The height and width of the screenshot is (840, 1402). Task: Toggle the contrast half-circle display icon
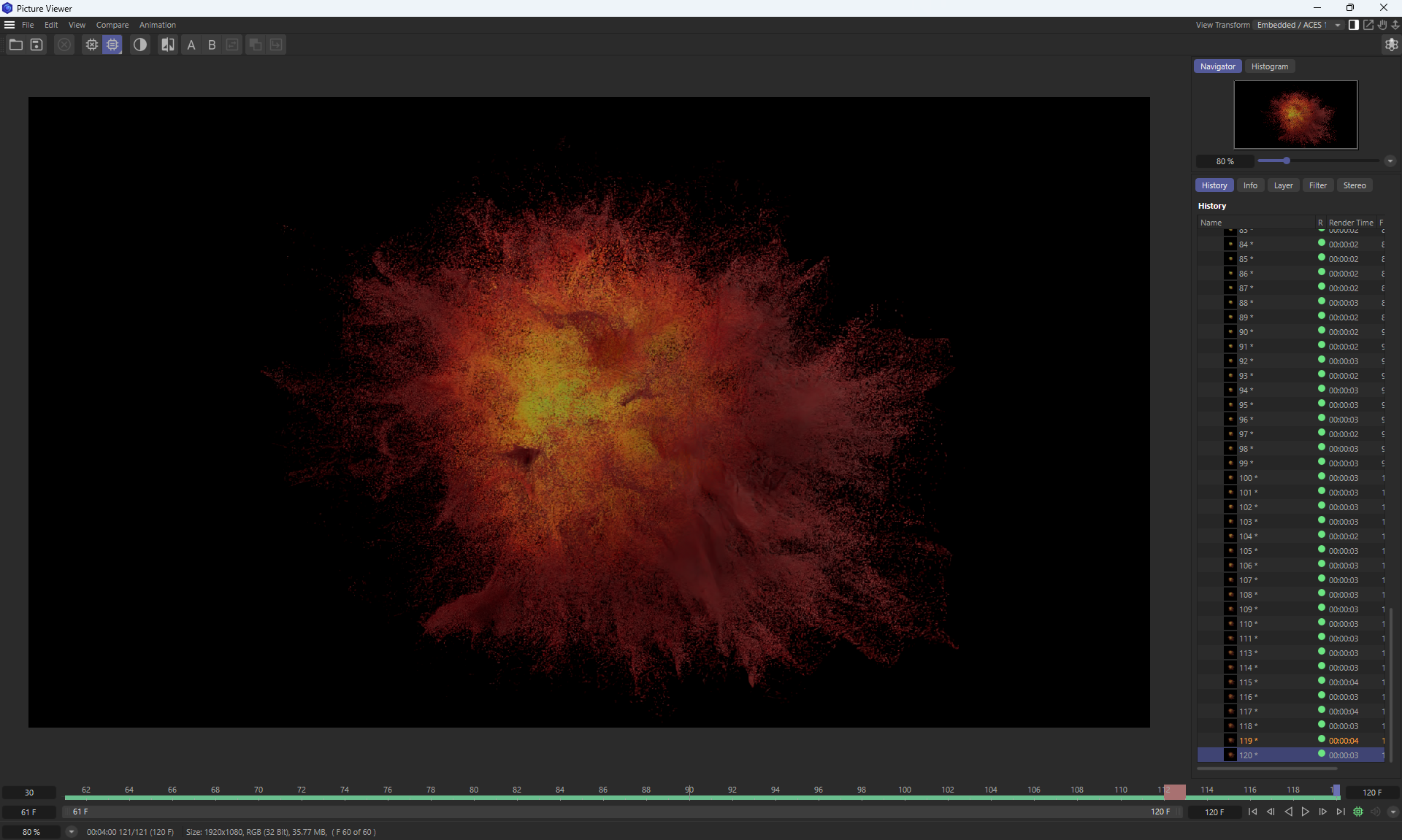pyautogui.click(x=140, y=45)
